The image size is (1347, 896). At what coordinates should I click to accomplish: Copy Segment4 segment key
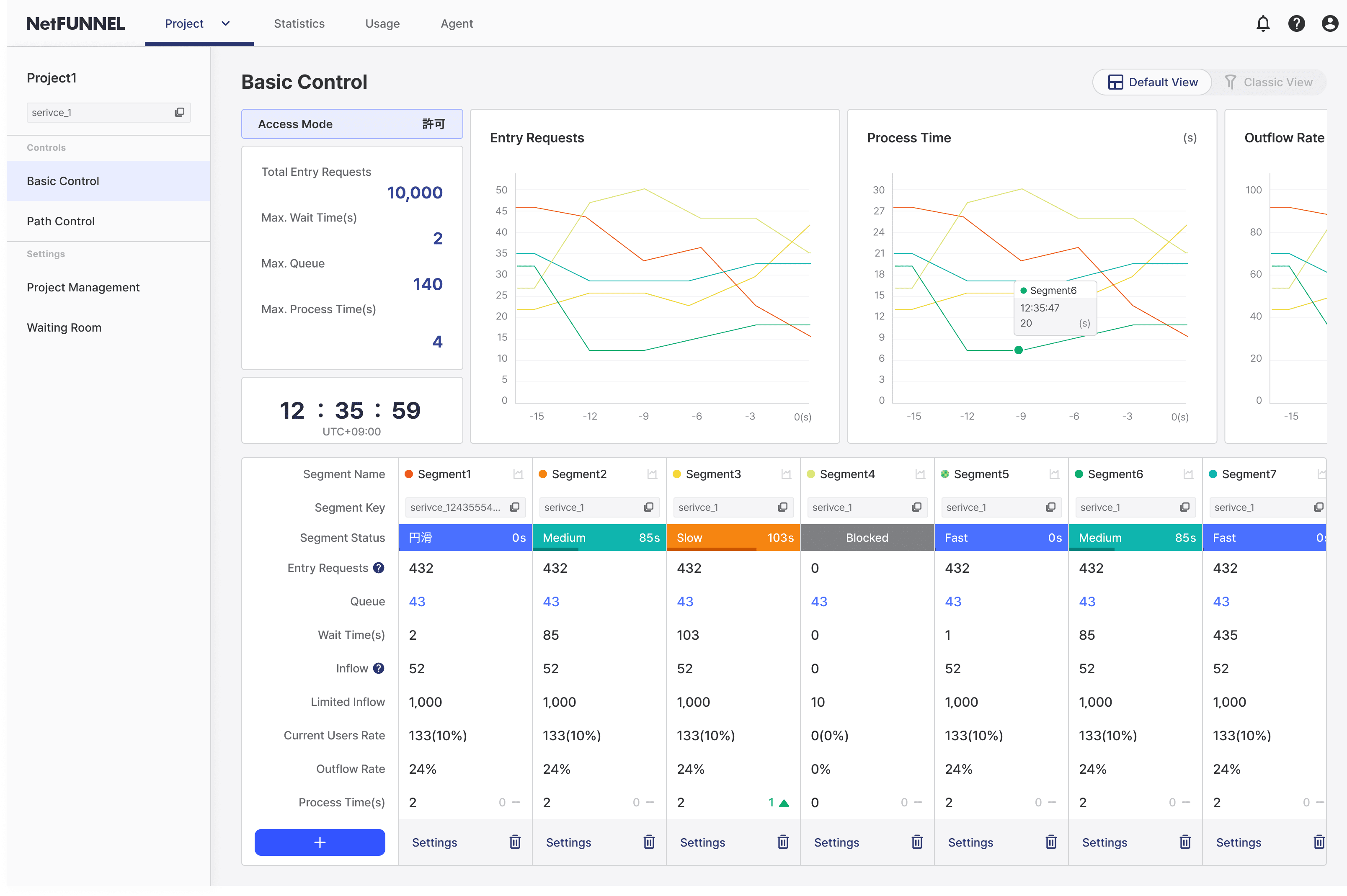pos(917,507)
